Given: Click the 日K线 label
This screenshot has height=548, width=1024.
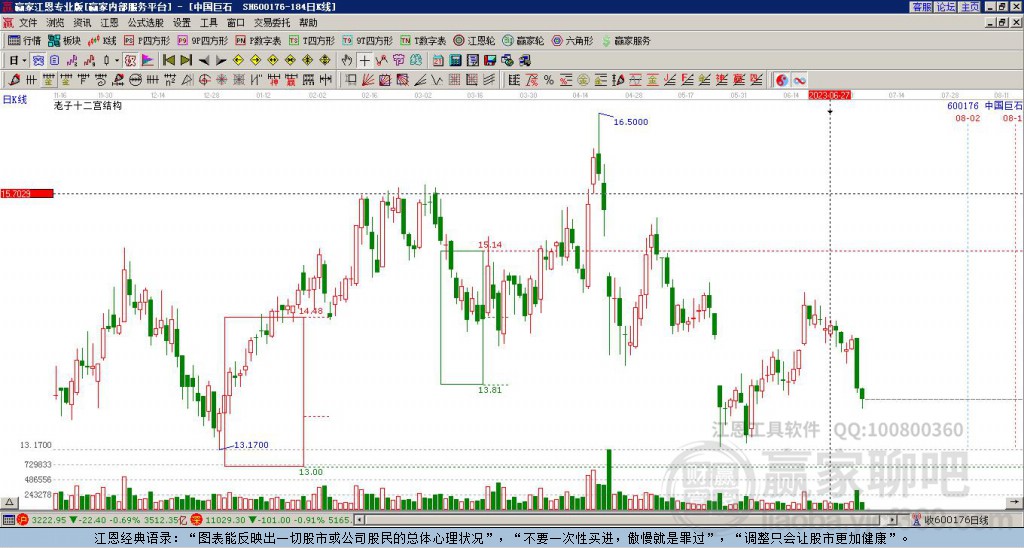Looking at the screenshot, I should click(x=14, y=100).
